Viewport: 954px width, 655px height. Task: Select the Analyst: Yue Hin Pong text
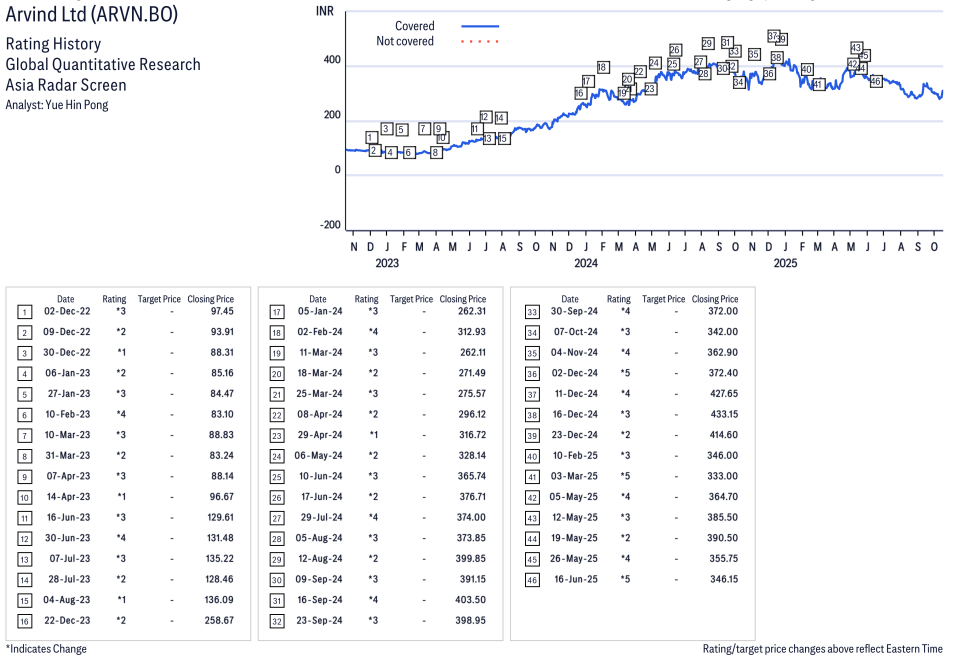[x=57, y=105]
